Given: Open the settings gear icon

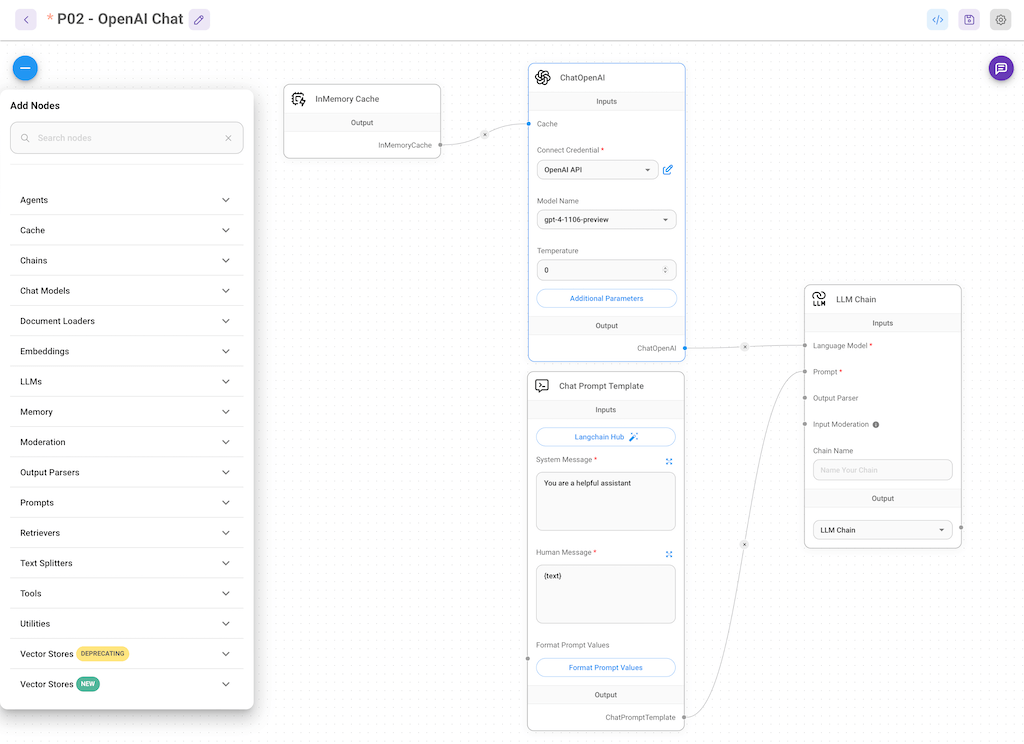Looking at the screenshot, I should [1000, 19].
